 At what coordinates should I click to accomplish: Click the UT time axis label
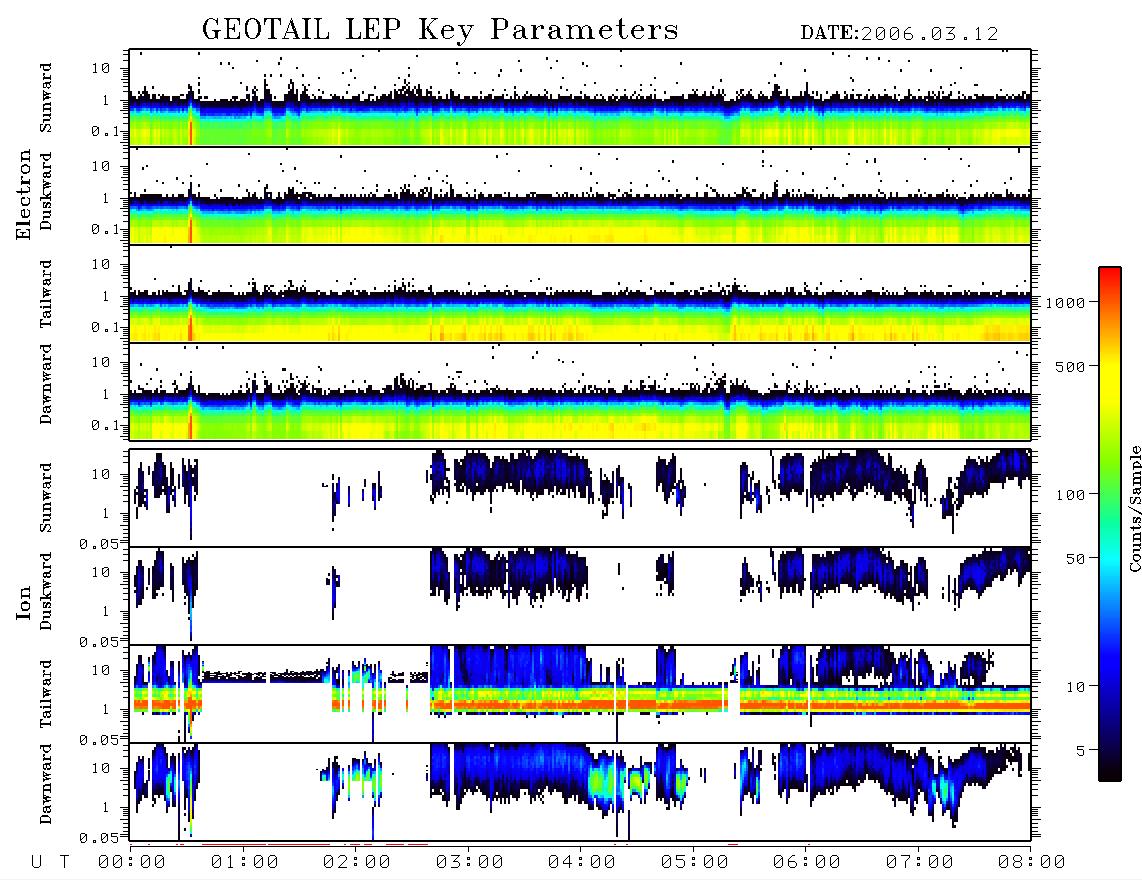tap(50, 862)
